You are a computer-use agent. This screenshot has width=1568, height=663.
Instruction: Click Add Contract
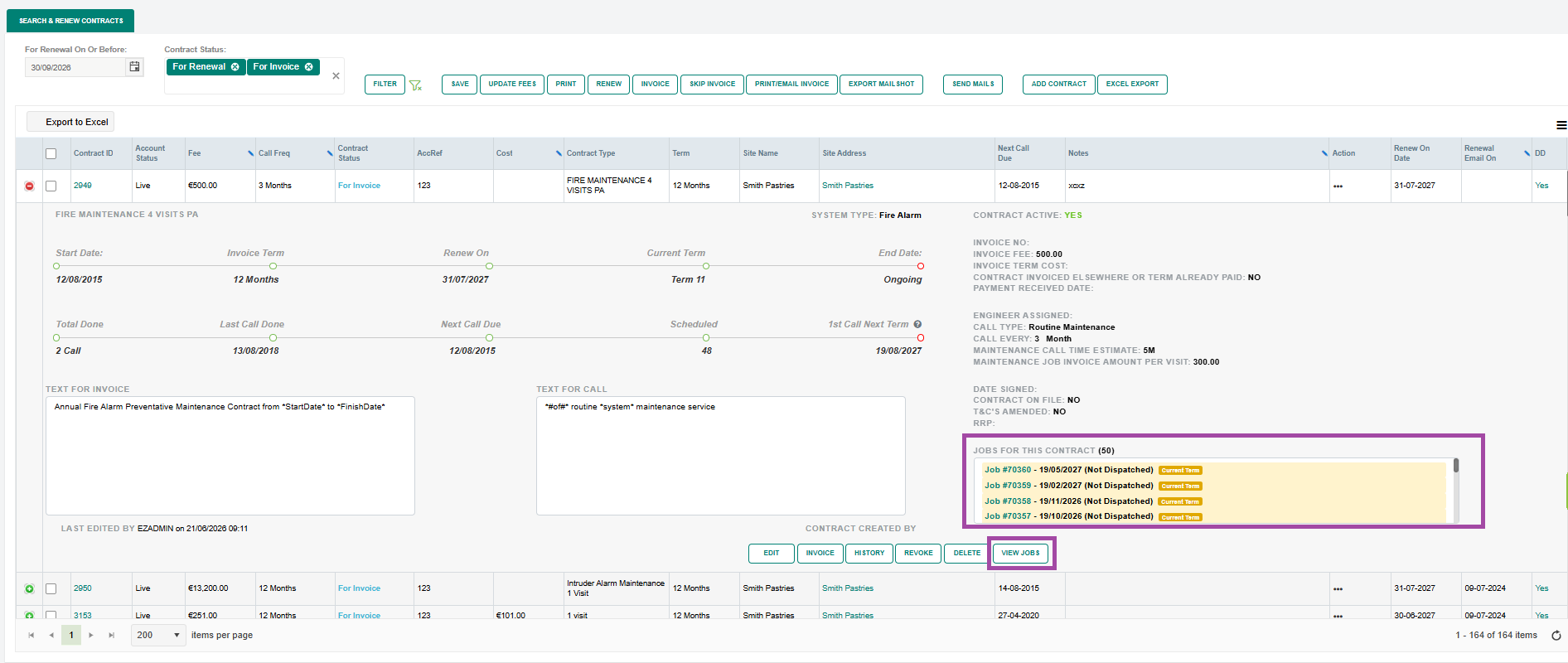tap(1058, 85)
